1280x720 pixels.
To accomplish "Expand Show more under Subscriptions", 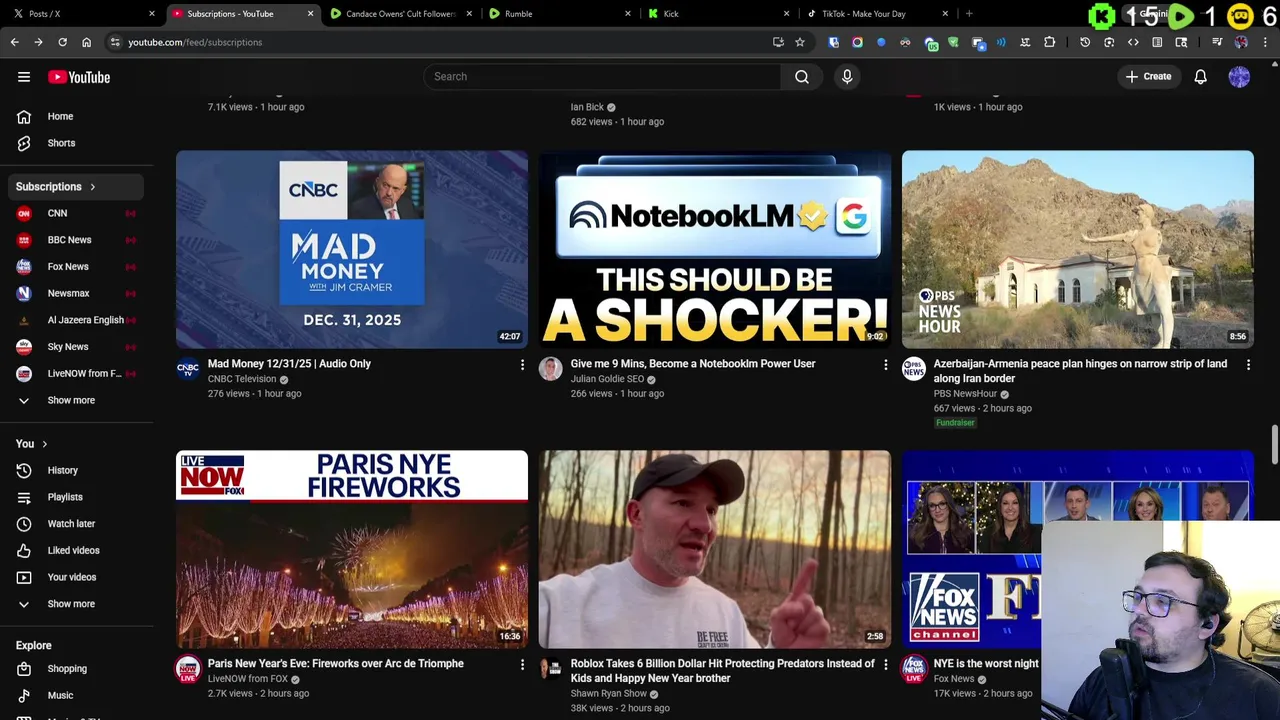I will [78, 400].
